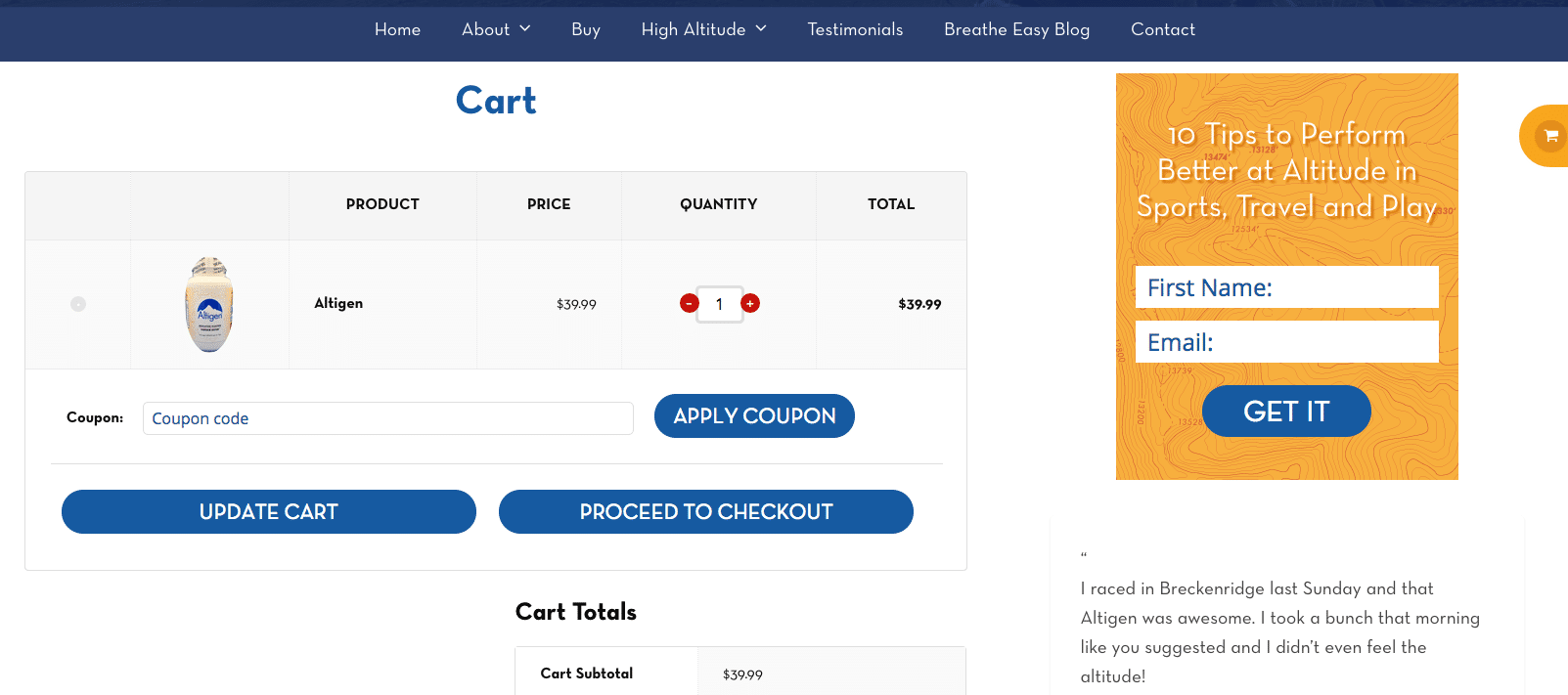
Task: Open the Altigen product link
Action: [x=338, y=303]
